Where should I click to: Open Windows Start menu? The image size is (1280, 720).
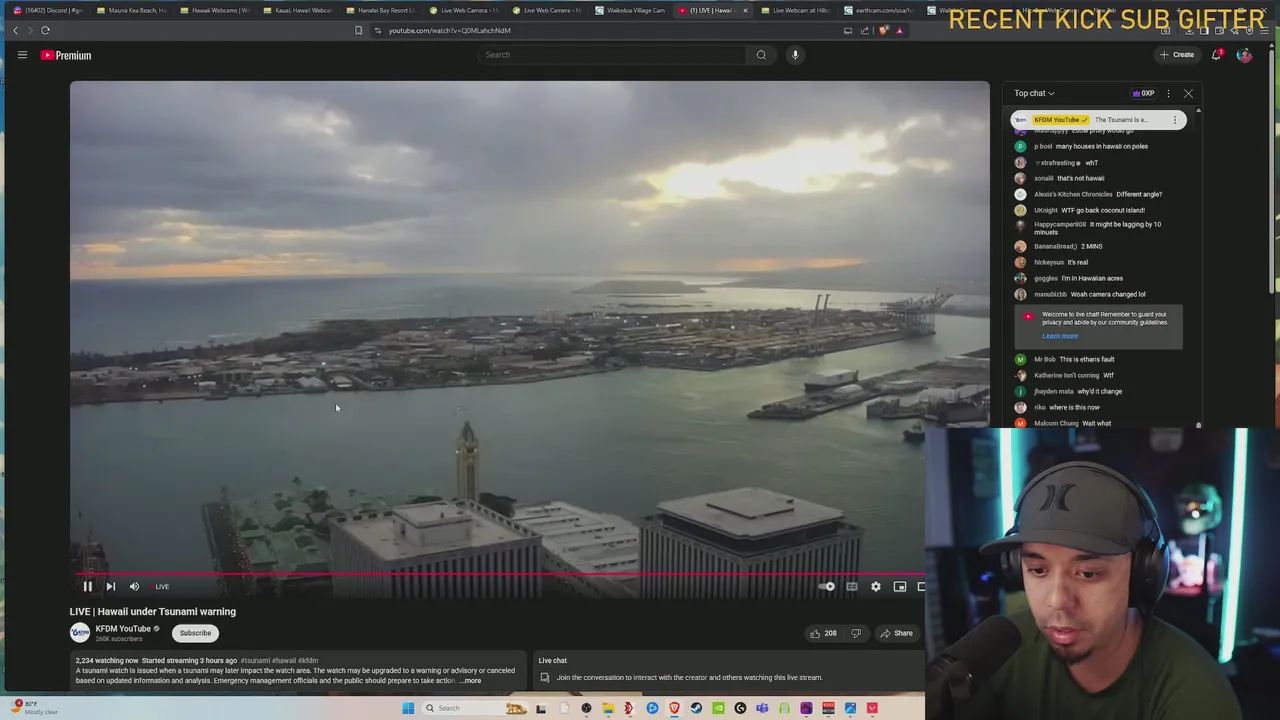point(408,708)
